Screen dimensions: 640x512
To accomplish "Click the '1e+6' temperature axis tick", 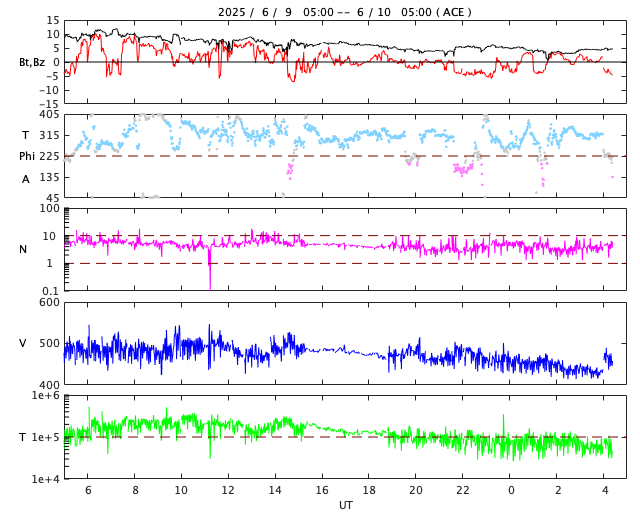I will [x=46, y=396].
